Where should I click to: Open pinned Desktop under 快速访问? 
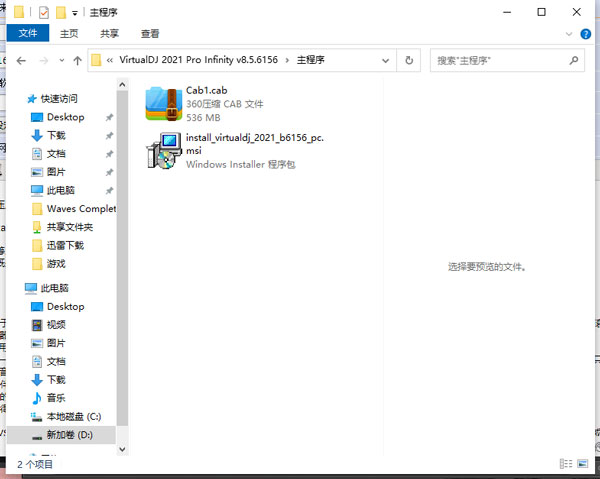click(65, 117)
